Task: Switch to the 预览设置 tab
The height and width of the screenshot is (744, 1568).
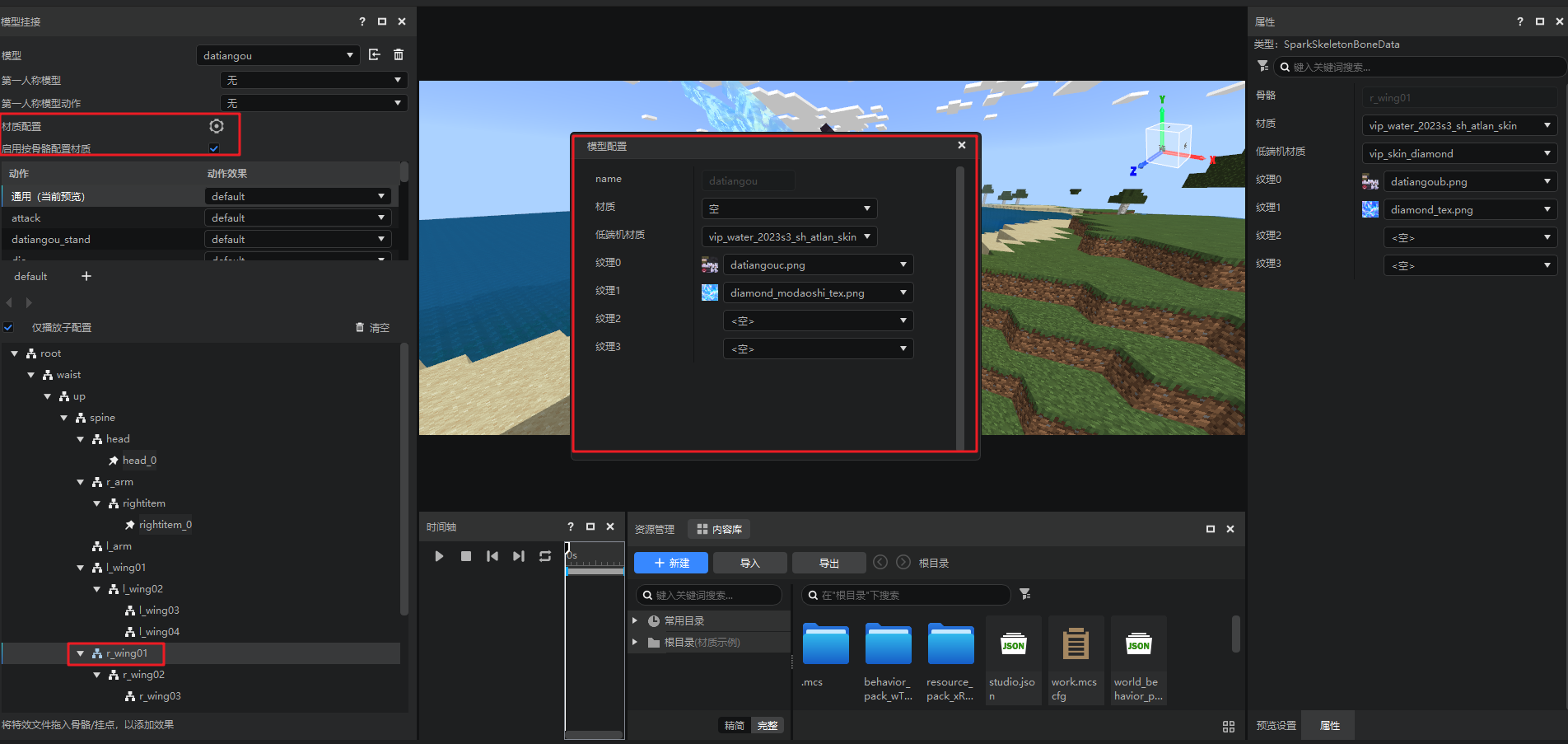Action: 1276,726
